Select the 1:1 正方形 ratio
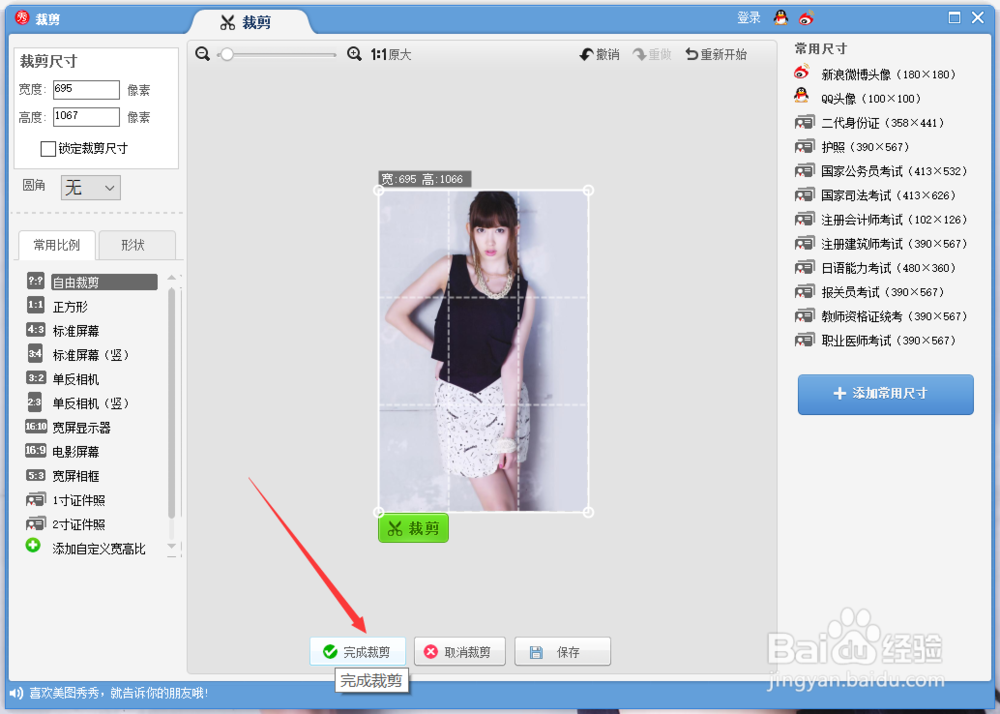This screenshot has width=1000, height=714. point(57,306)
